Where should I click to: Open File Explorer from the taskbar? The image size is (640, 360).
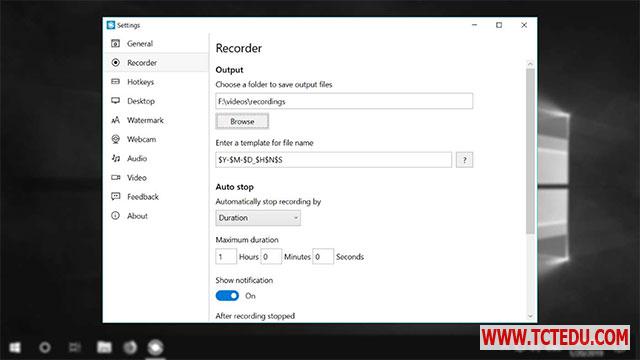point(104,347)
